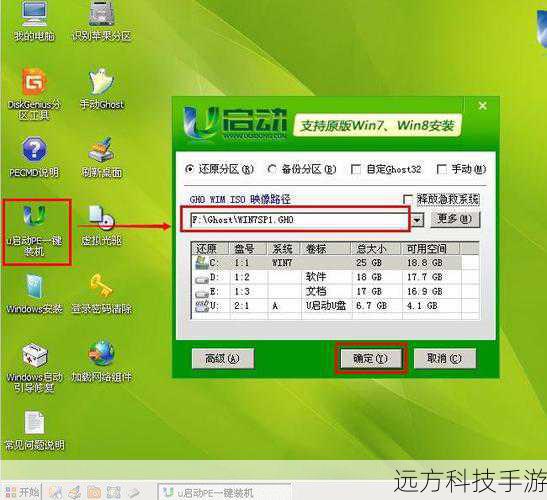Click the 卷标 column header
The height and width of the screenshot is (500, 547).
click(x=326, y=248)
